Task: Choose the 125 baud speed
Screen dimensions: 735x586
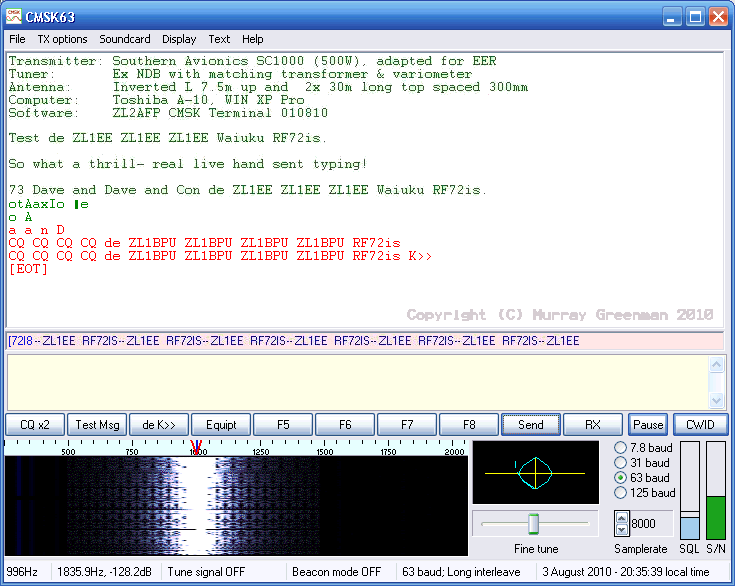Action: (x=620, y=493)
